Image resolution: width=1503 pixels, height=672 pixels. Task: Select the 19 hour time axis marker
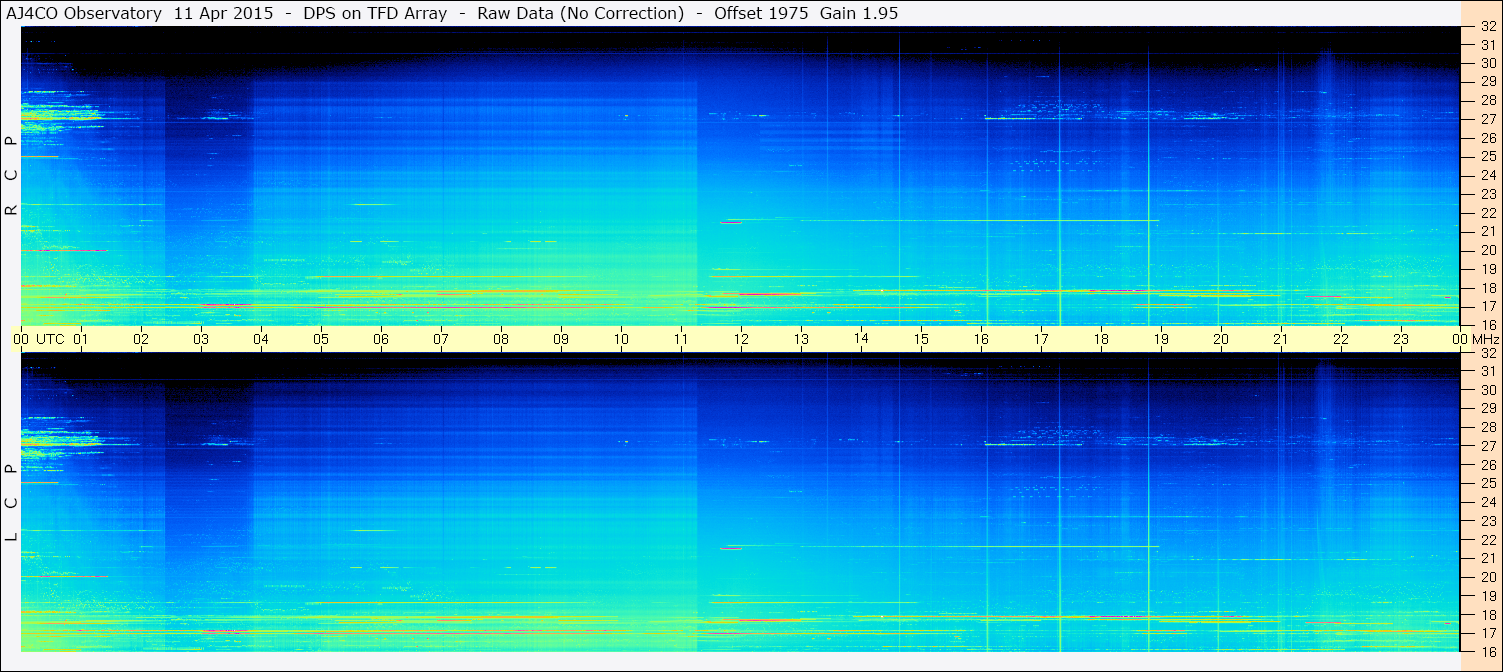[1161, 339]
